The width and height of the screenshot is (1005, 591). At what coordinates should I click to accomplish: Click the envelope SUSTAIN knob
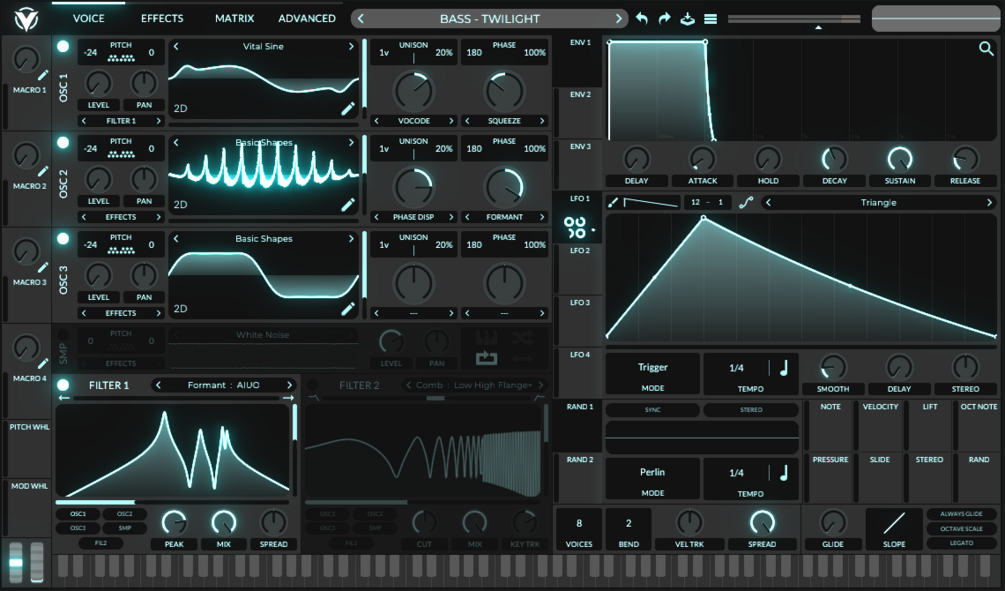900,159
